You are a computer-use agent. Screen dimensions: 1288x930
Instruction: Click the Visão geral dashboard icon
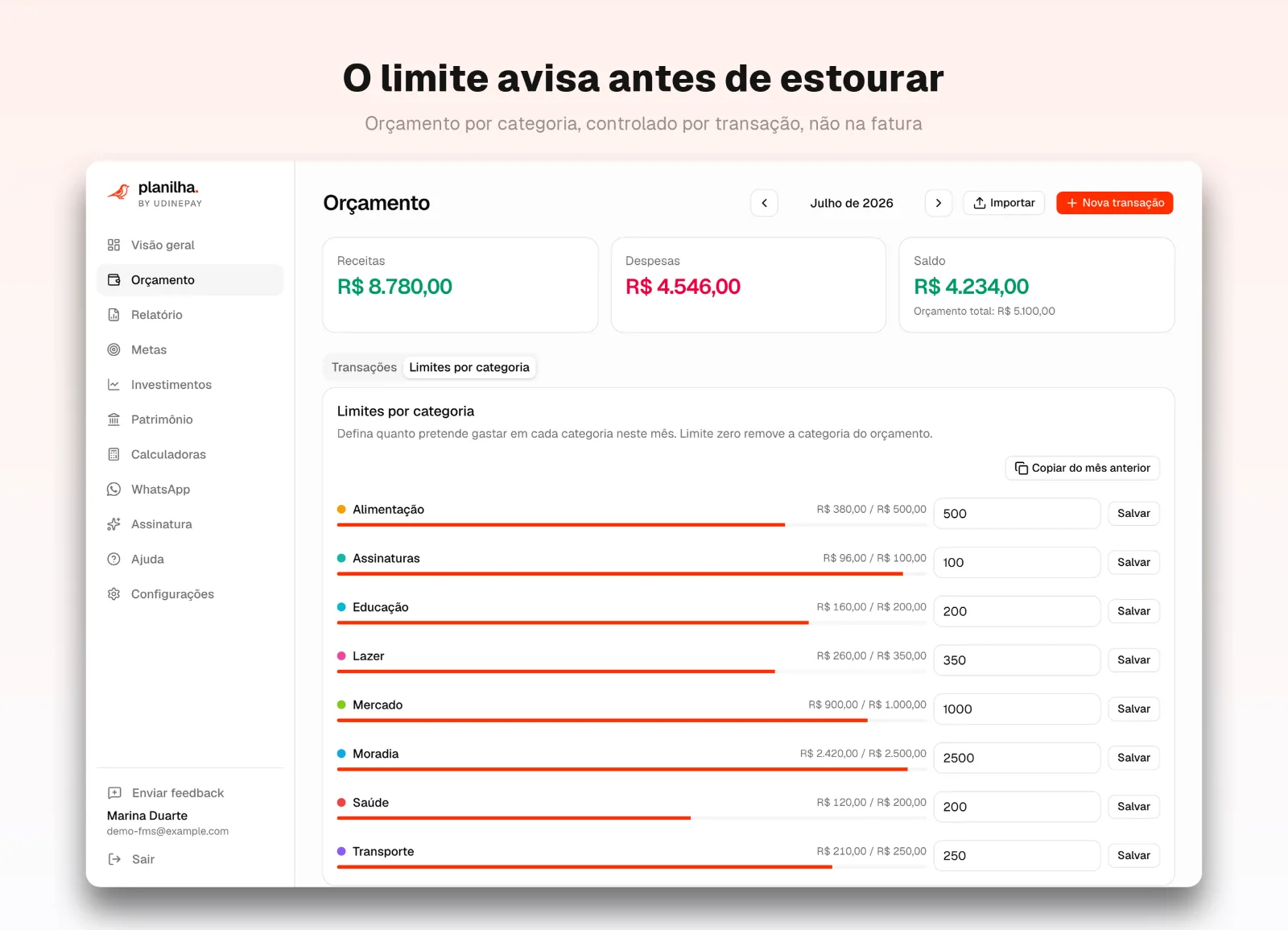click(x=114, y=245)
